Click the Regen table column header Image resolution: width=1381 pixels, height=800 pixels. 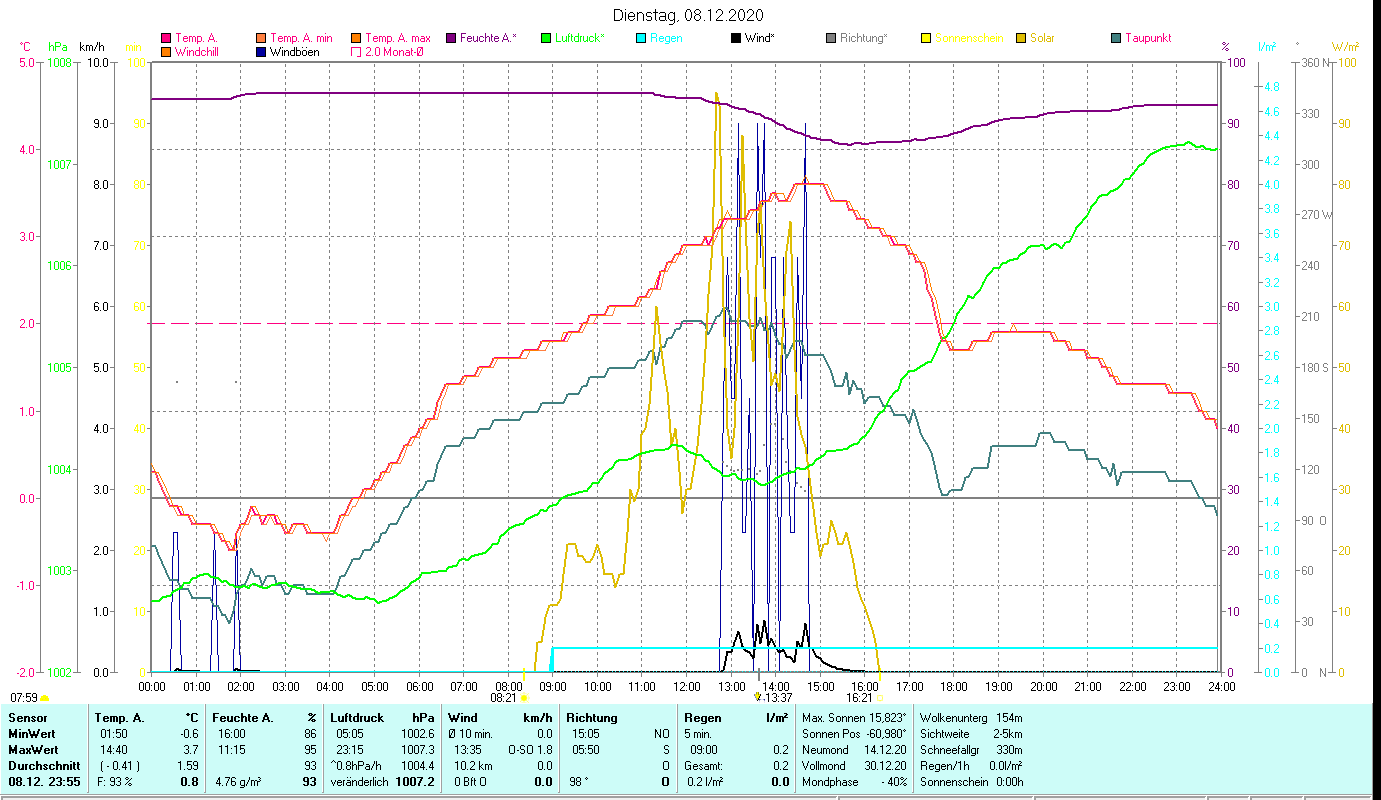coord(703,718)
